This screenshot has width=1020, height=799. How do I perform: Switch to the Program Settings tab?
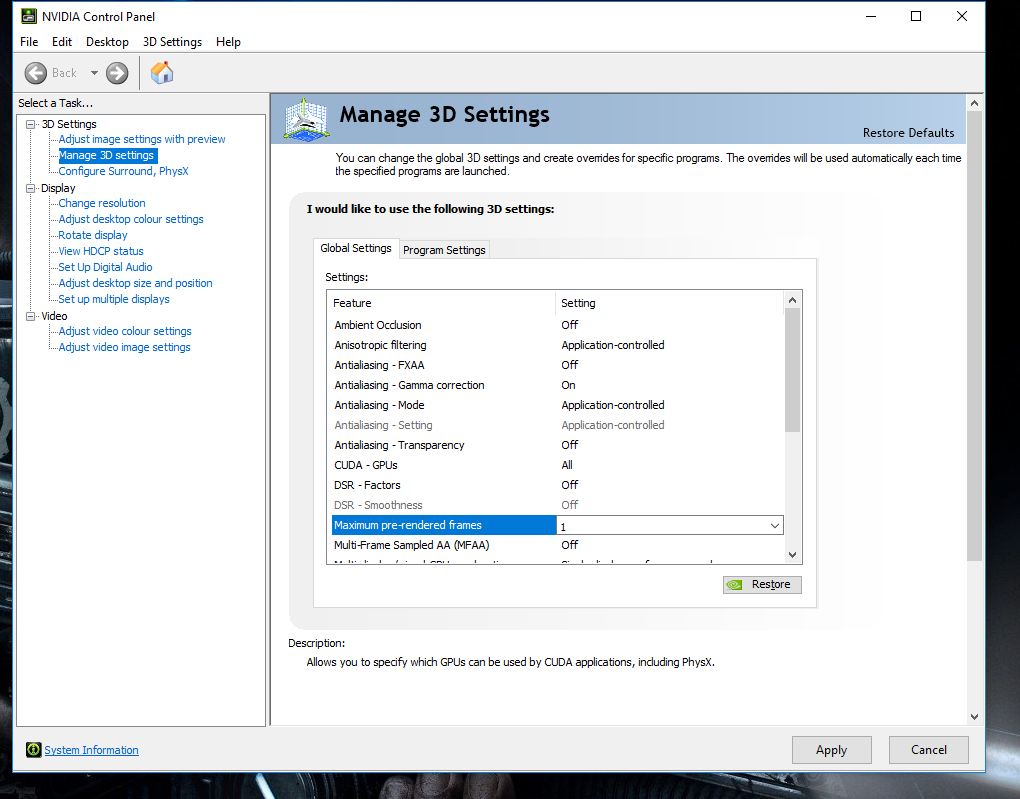(444, 250)
